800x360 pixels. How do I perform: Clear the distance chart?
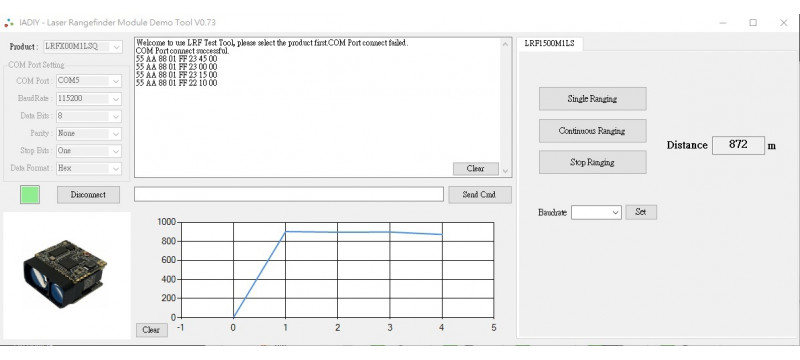point(152,330)
